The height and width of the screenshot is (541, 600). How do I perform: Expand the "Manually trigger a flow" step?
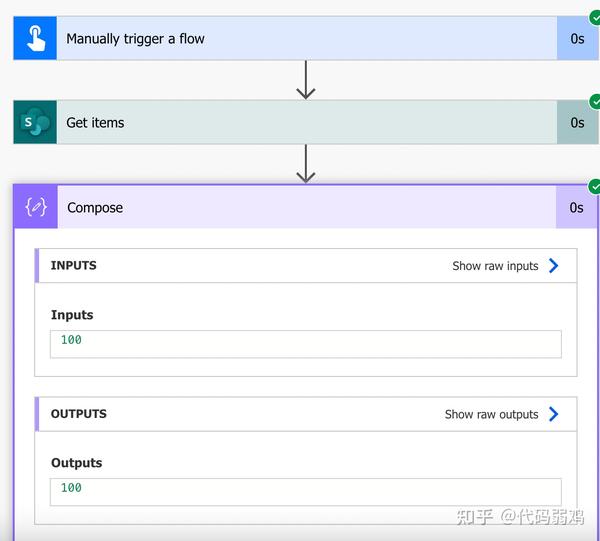(x=135, y=39)
